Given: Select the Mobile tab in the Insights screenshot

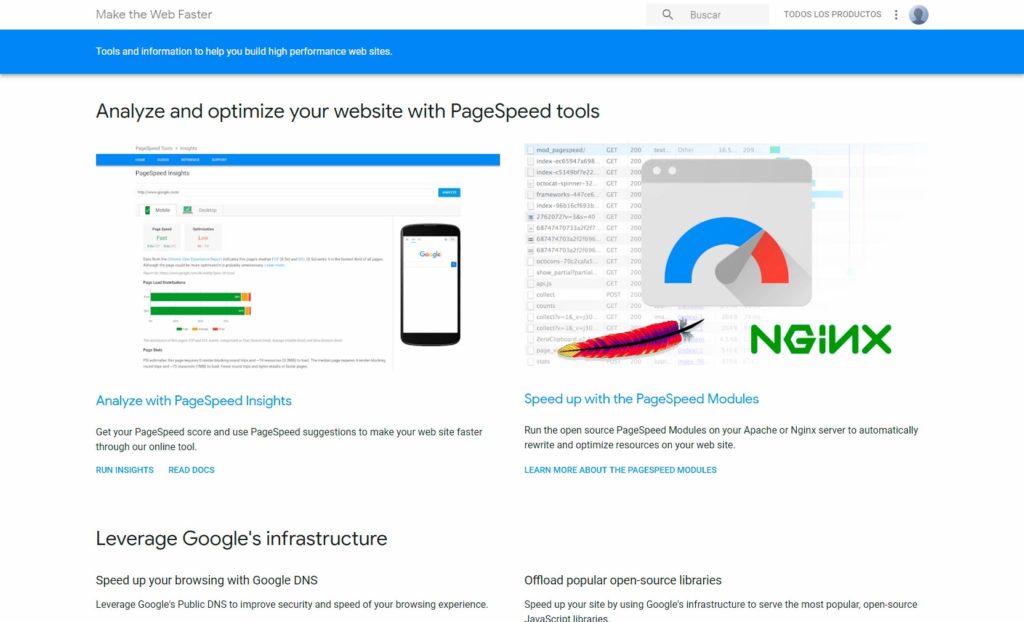Looking at the screenshot, I should click(x=160, y=211).
